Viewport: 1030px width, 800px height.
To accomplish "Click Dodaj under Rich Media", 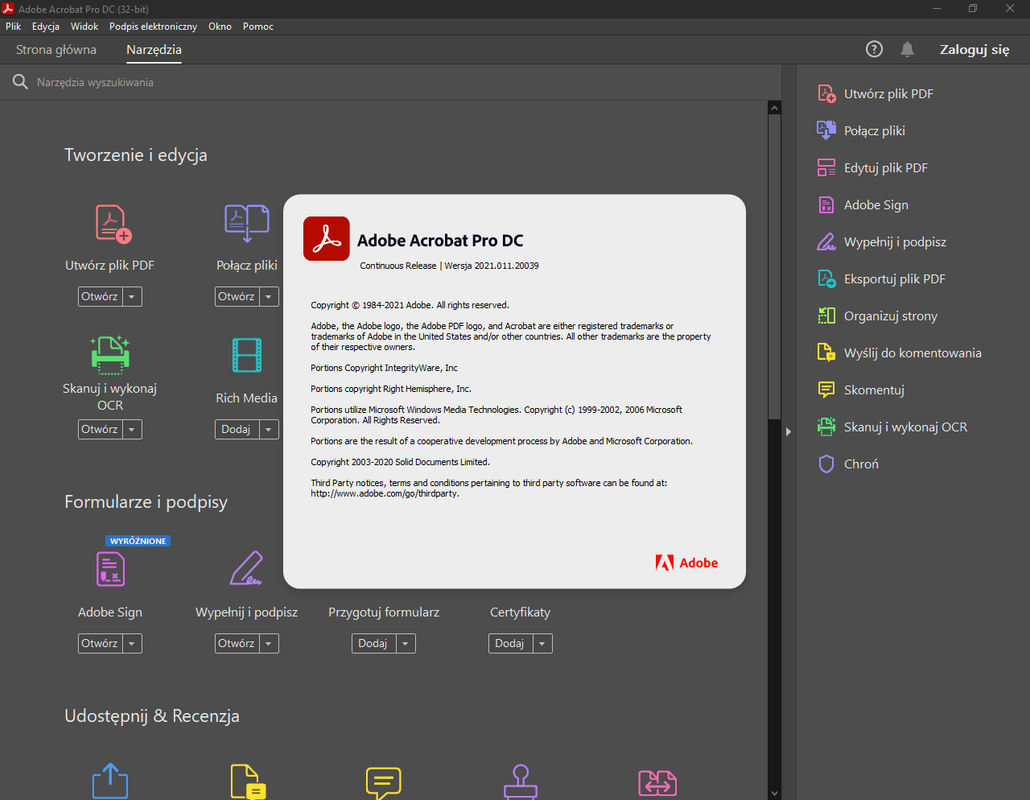I will pos(236,430).
